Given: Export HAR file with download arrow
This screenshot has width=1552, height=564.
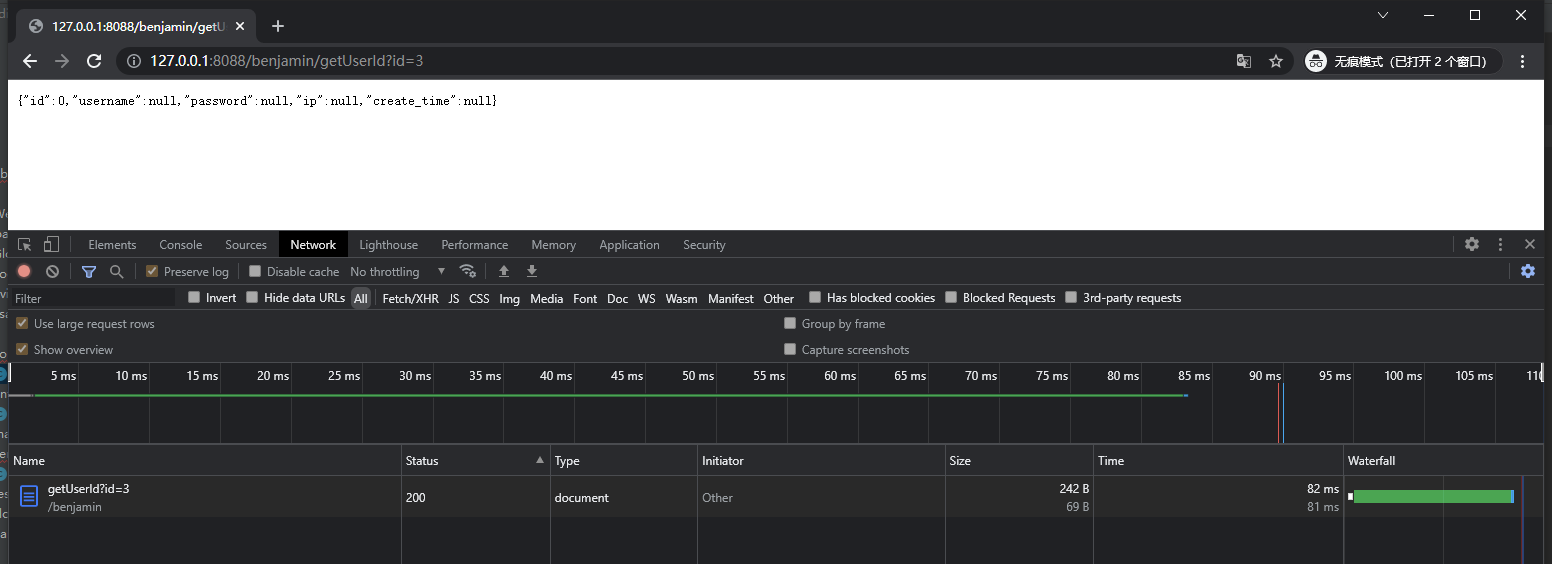Looking at the screenshot, I should [x=532, y=271].
